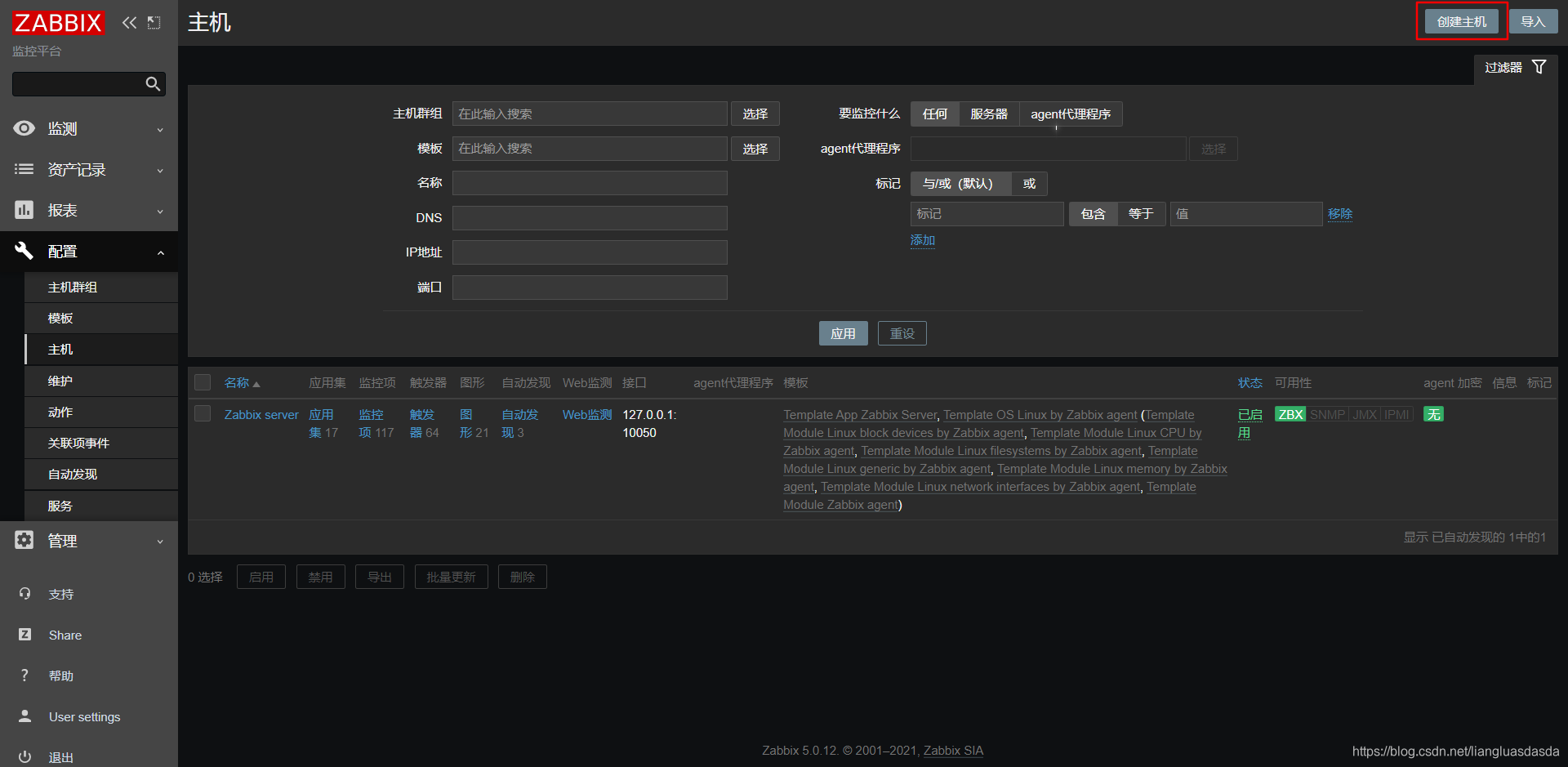The width and height of the screenshot is (1568, 767).
Task: Tick the select-all hosts checkbox
Action: coord(203,382)
